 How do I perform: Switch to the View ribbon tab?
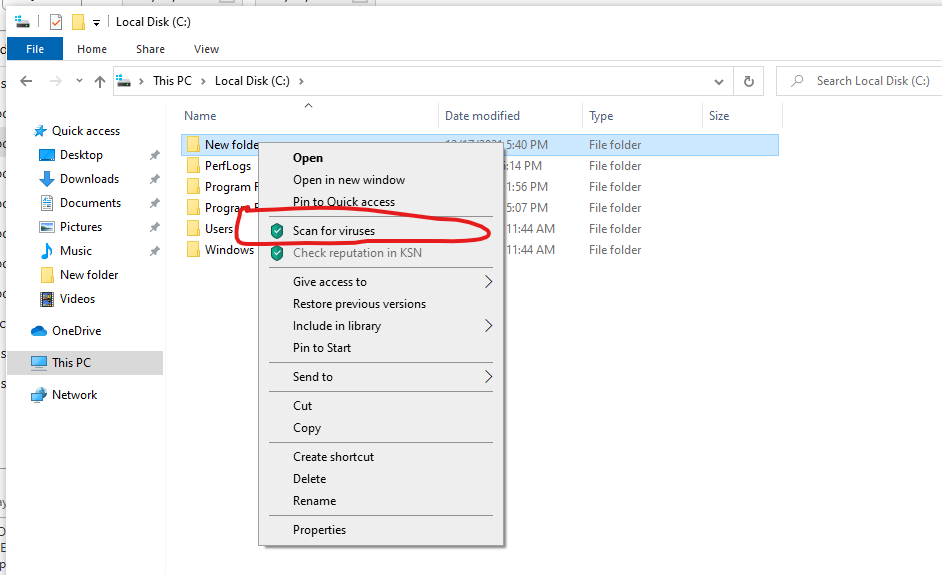(206, 49)
